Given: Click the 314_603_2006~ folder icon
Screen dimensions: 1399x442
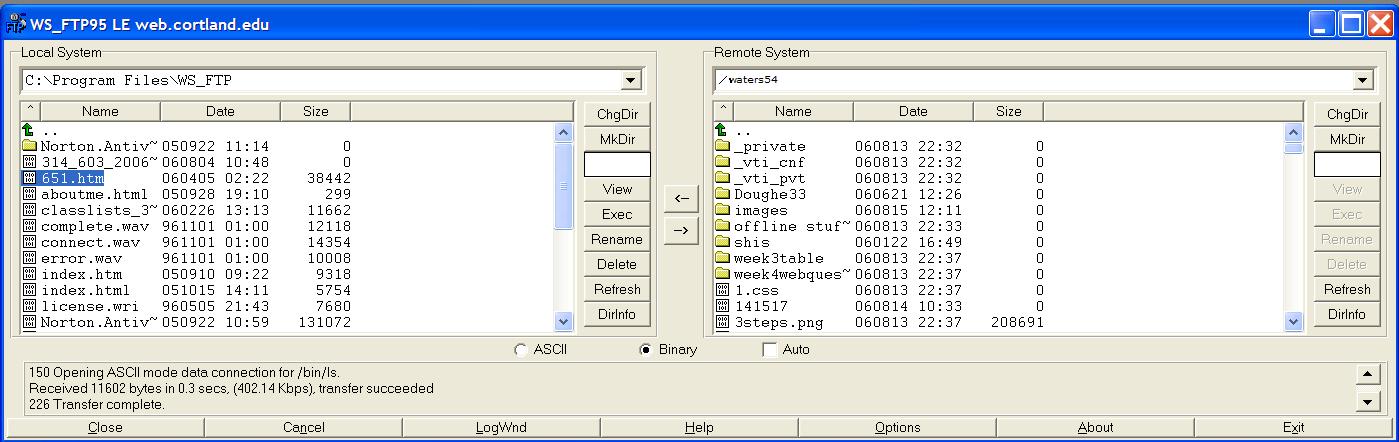Looking at the screenshot, I should tap(29, 162).
